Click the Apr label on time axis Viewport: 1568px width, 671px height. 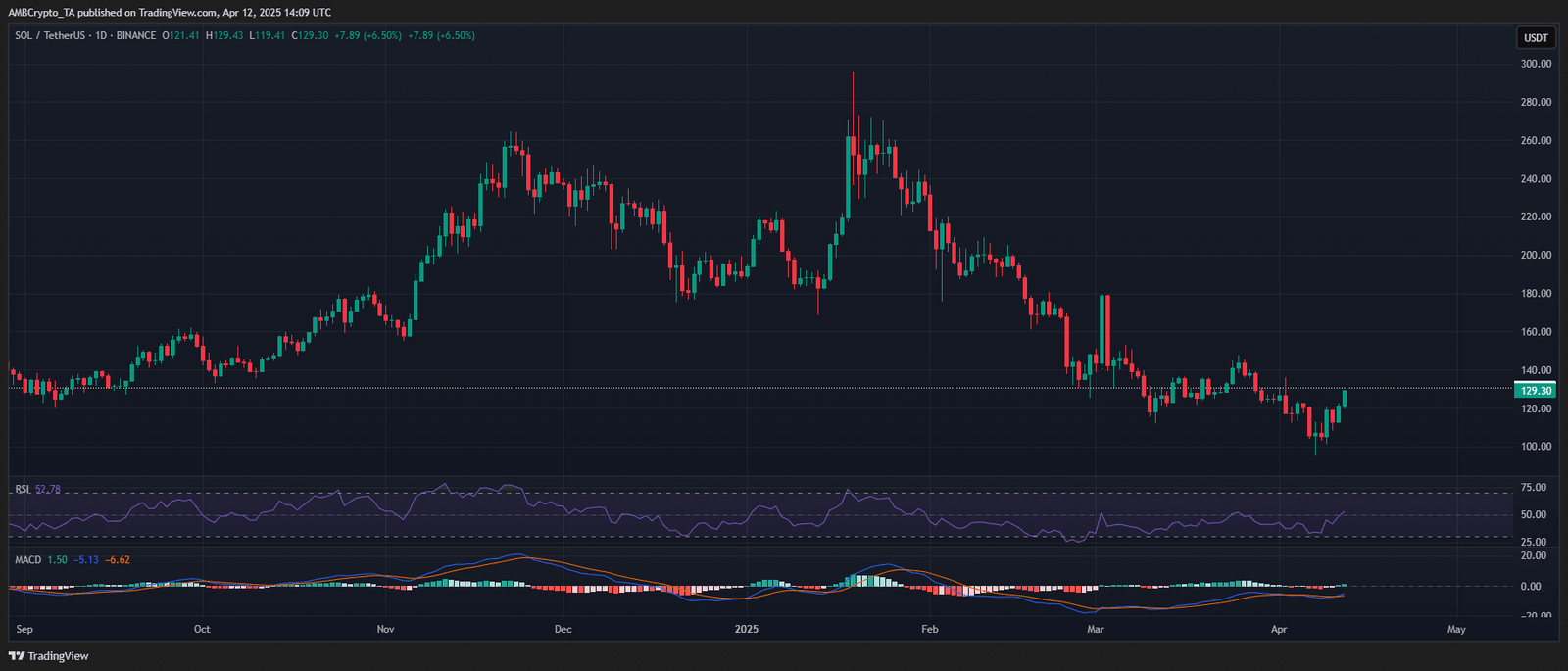1279,629
